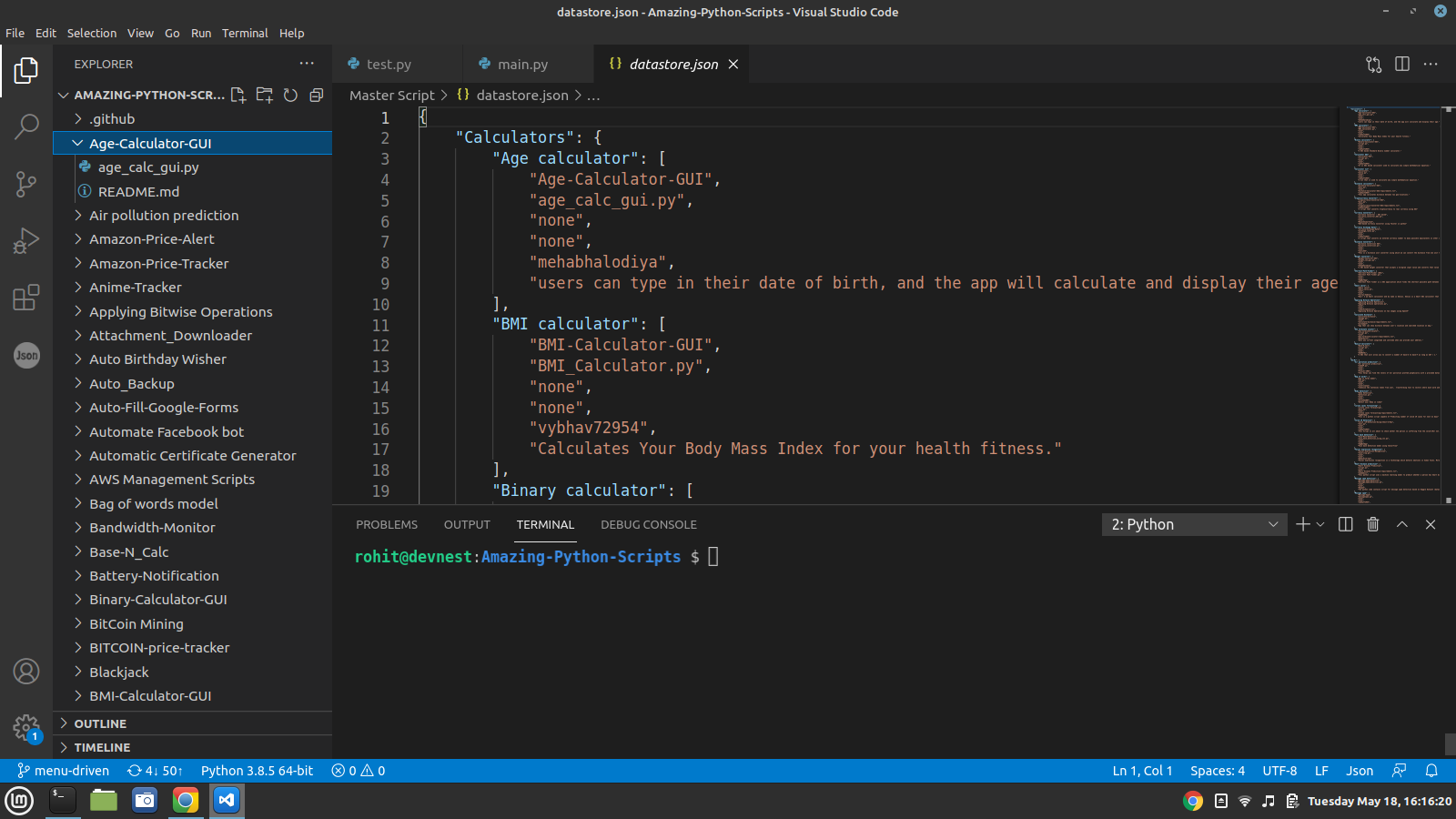
Task: Click the menu-driven branch in status bar
Action: pos(63,771)
